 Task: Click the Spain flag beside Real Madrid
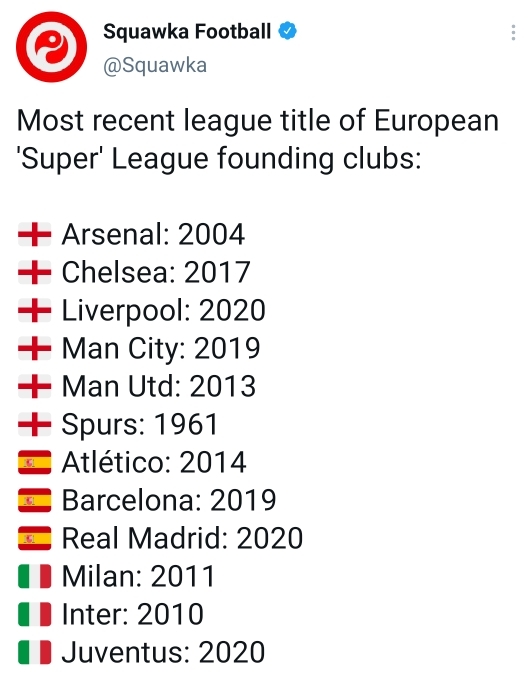(34, 538)
